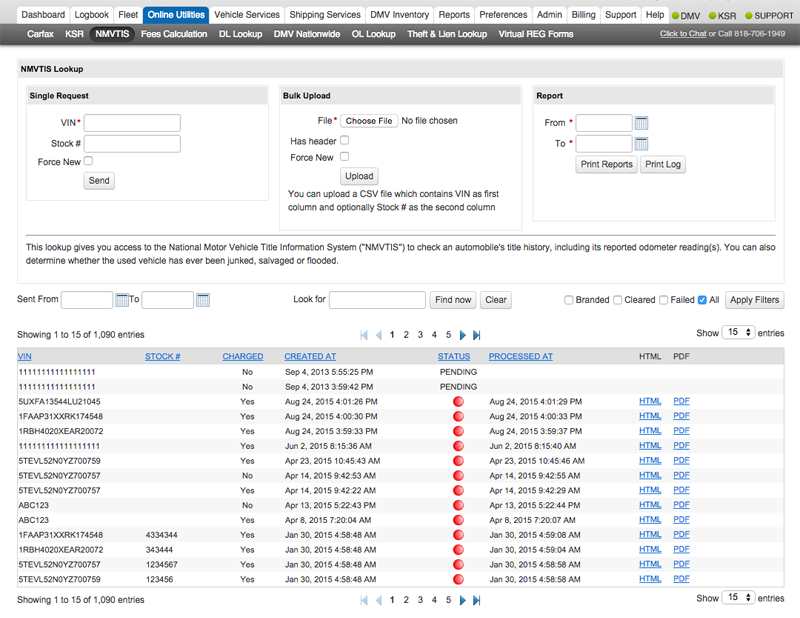This screenshot has height=618, width=800.
Task: Open the bottom Show entries dropdown
Action: pyautogui.click(x=739, y=597)
